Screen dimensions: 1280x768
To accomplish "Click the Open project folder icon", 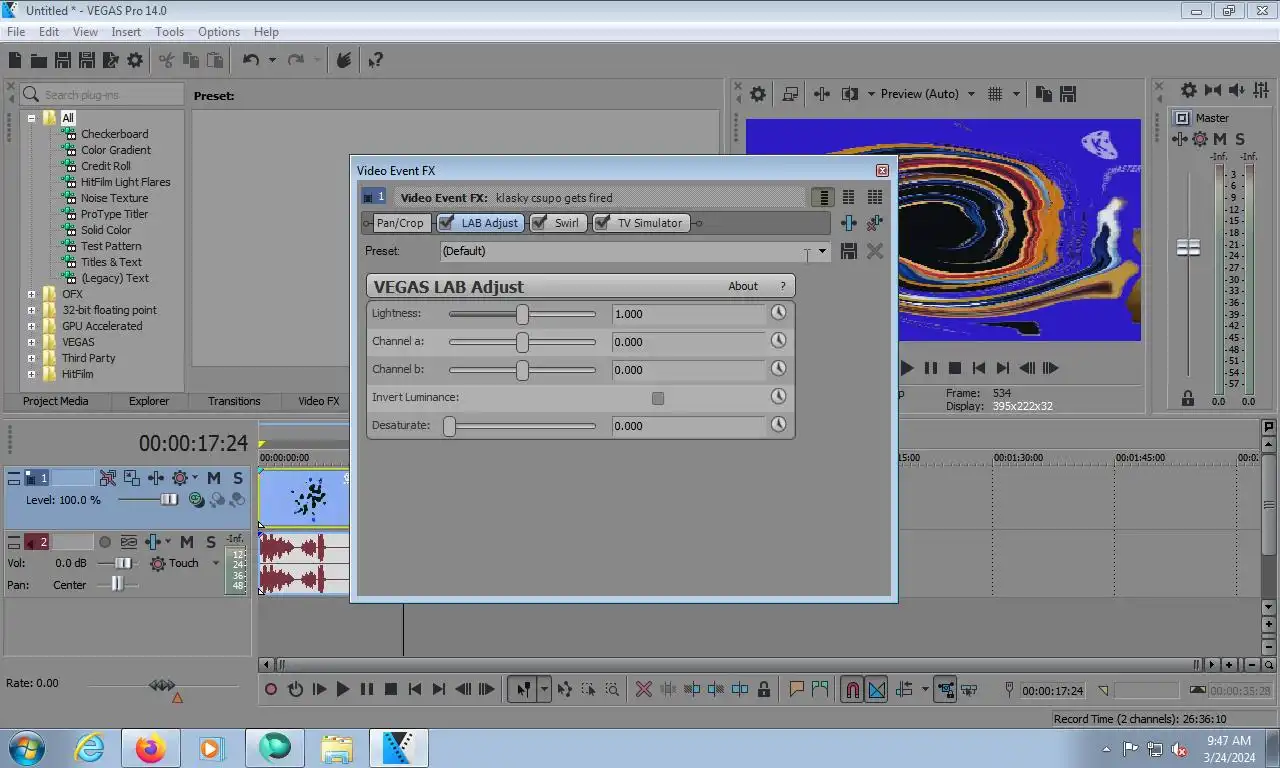I will [x=38, y=60].
